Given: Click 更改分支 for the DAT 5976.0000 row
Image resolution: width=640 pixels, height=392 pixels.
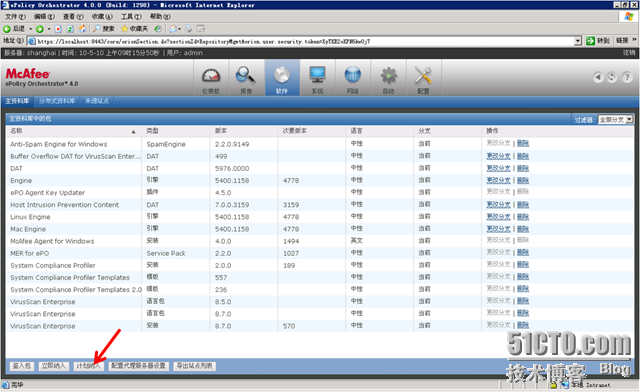Looking at the screenshot, I should coord(498,168).
